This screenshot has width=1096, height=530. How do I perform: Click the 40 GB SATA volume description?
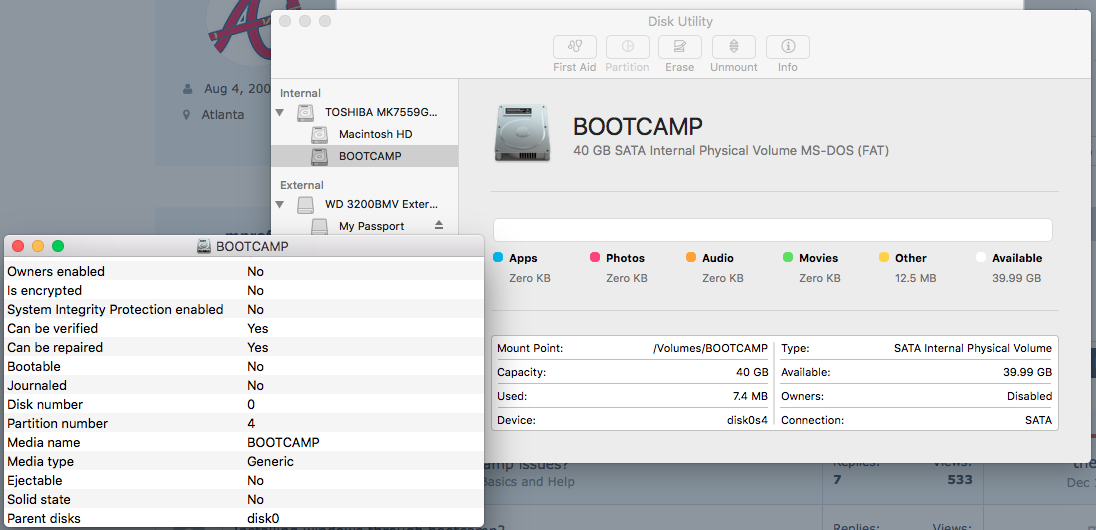(731, 150)
